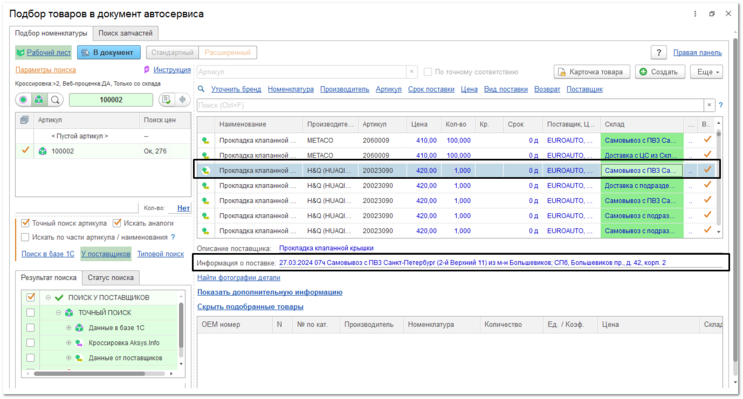This screenshot has height=399, width=743.
Task: Click the green check icon at ПОИСК У ПОСТАВЩИКОВ
Action: point(59,298)
